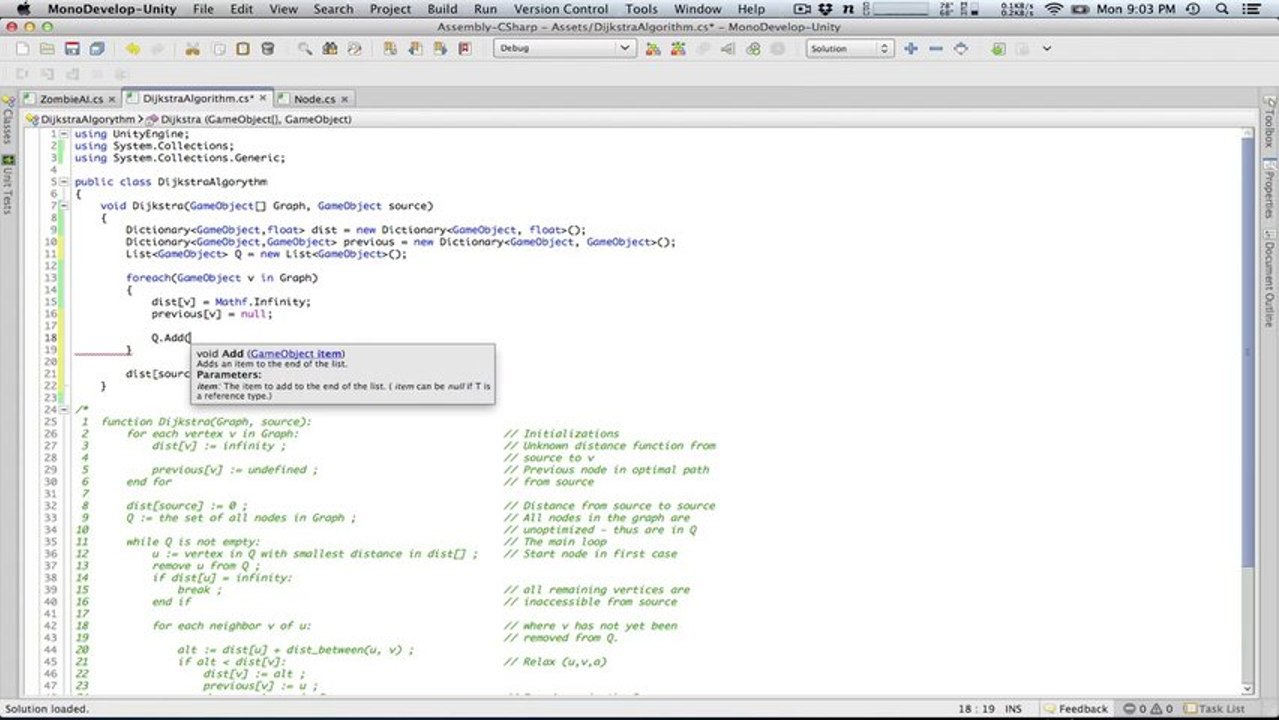Click the Feedback button in status bar

pyautogui.click(x=1075, y=709)
